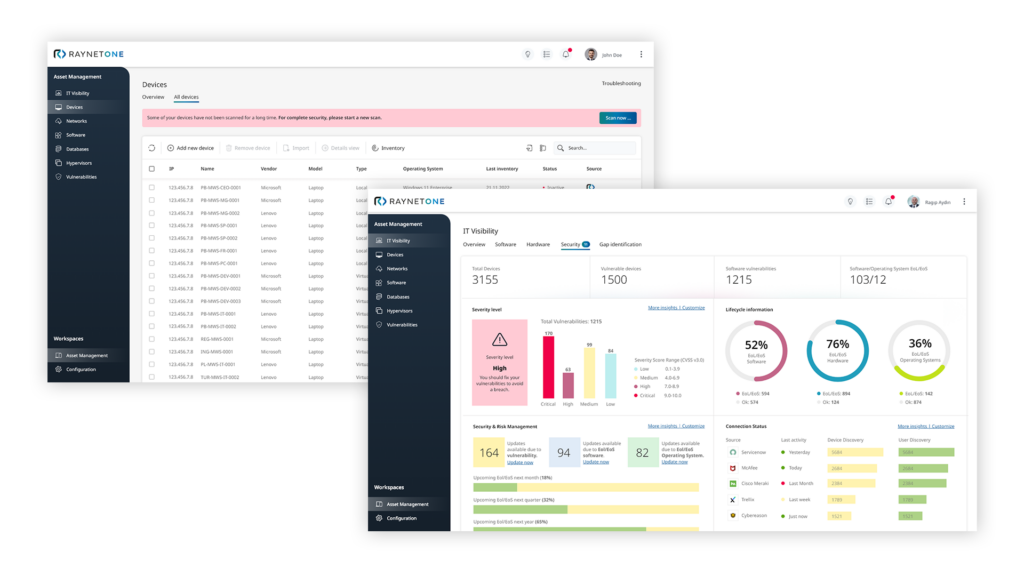Viewport: 1024px width, 576px height.
Task: Click the Scan now button in the alert banner
Action: coord(617,117)
